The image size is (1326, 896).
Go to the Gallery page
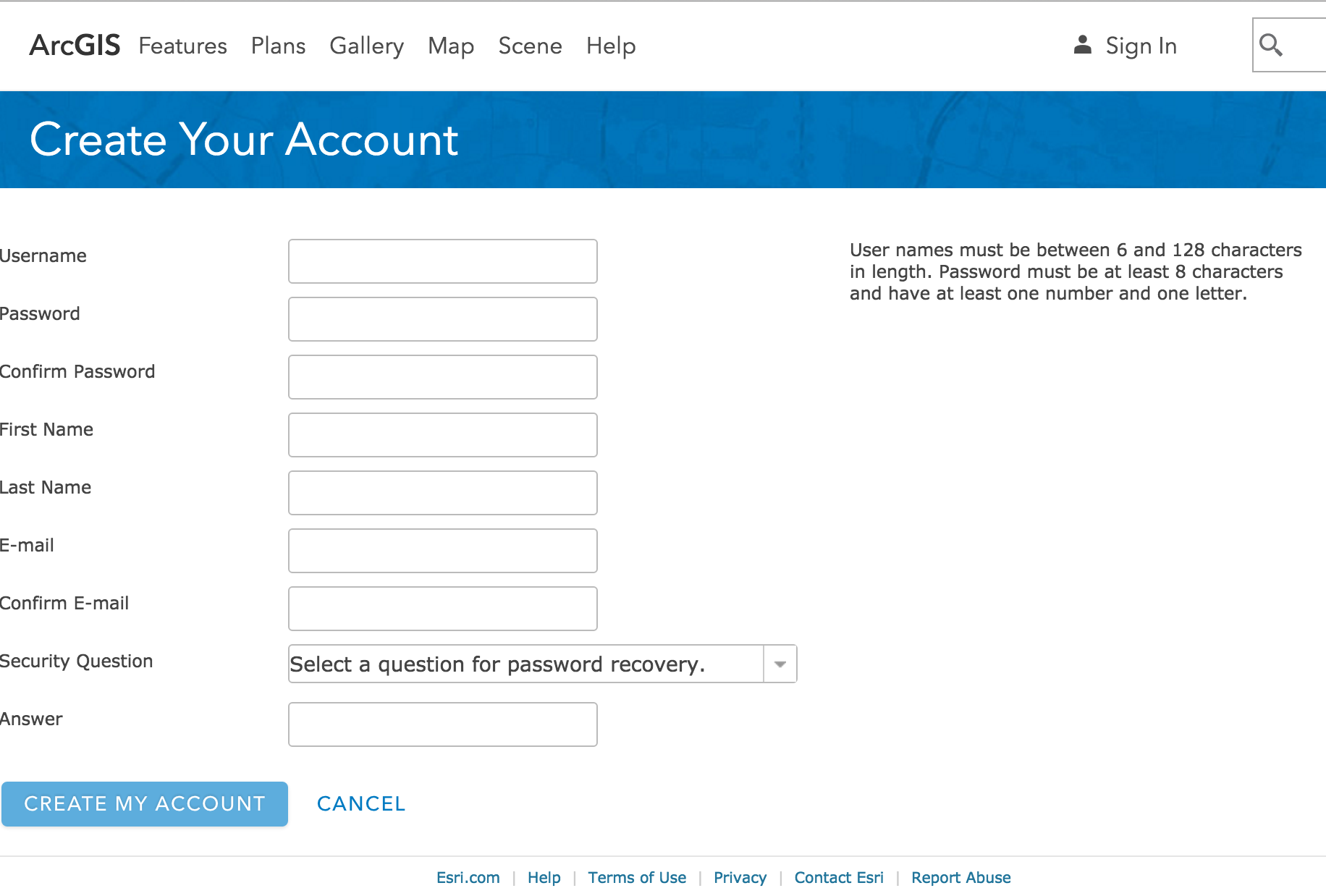tap(367, 46)
